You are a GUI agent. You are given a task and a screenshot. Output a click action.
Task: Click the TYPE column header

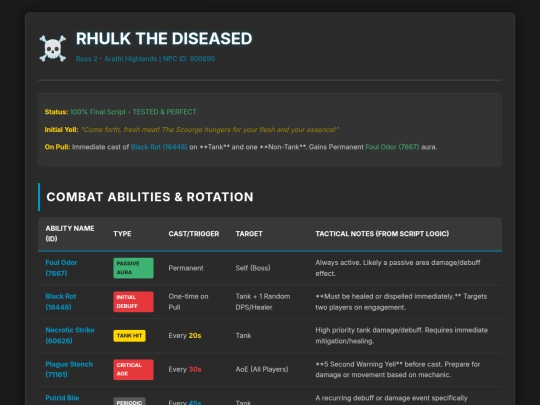tap(122, 234)
